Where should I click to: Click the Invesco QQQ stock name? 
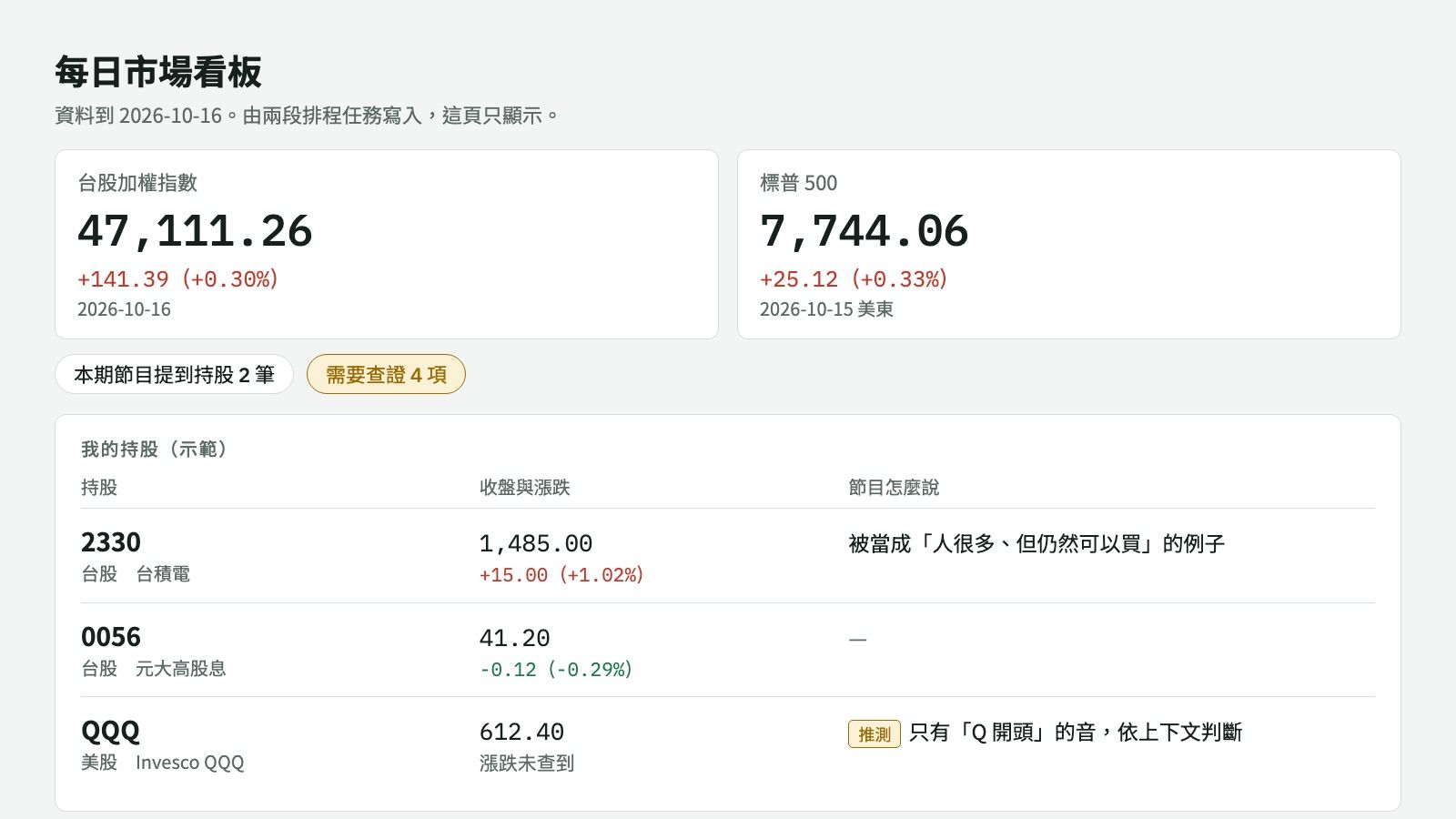[x=189, y=763]
